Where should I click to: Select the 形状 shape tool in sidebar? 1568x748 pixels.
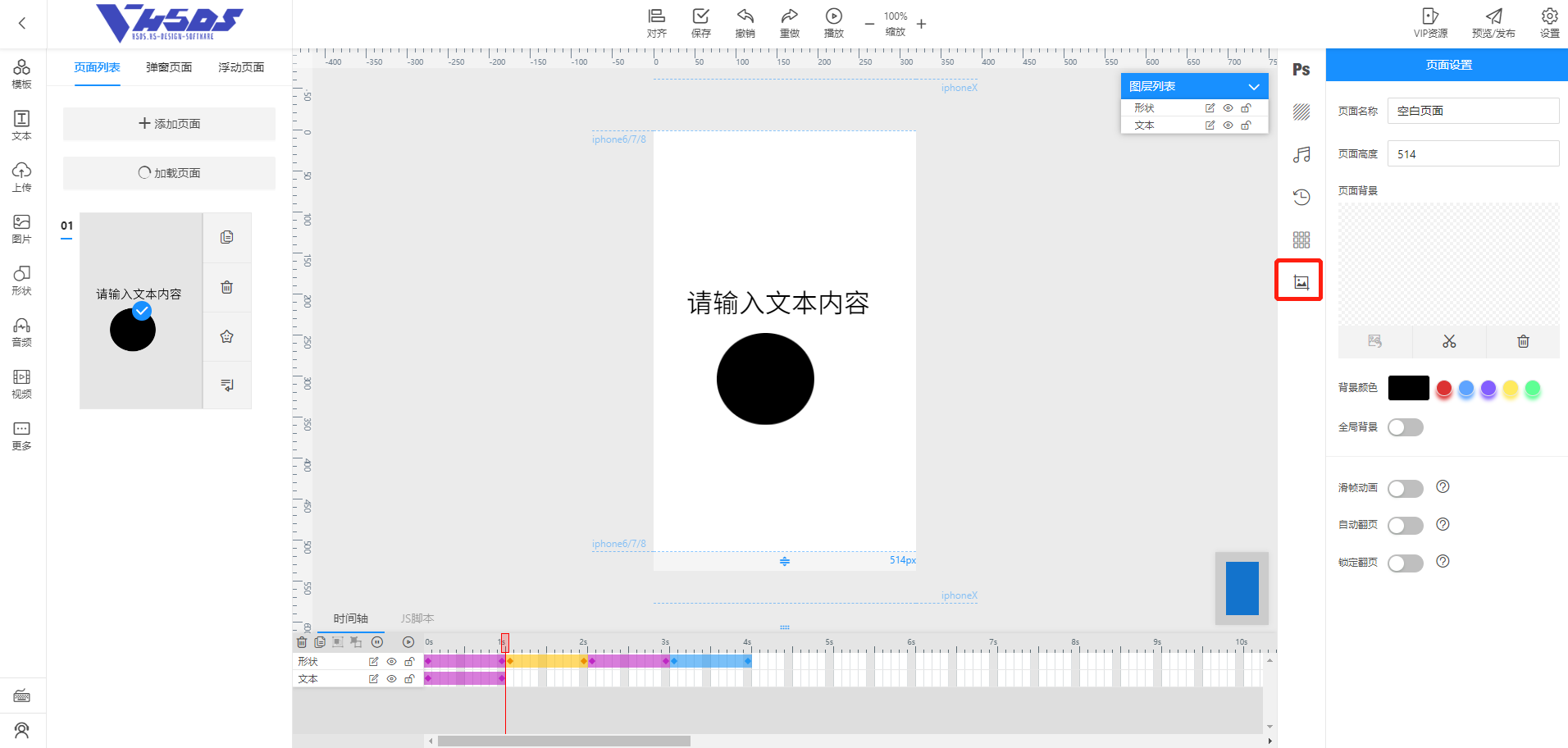[x=22, y=280]
